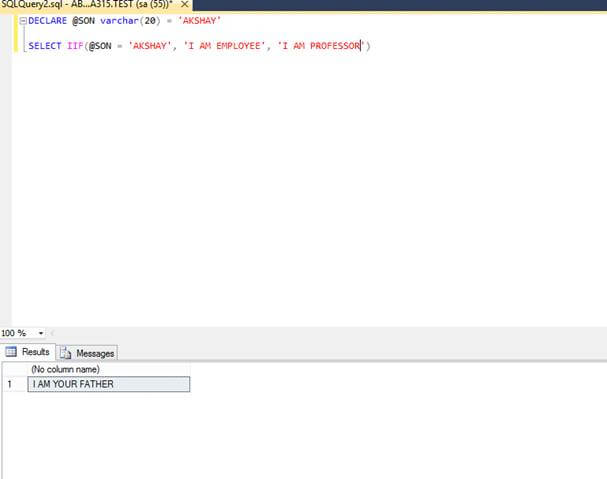Close the SQLQuery2.sql tab
Screen dimensions: 607x479
coord(185,5)
